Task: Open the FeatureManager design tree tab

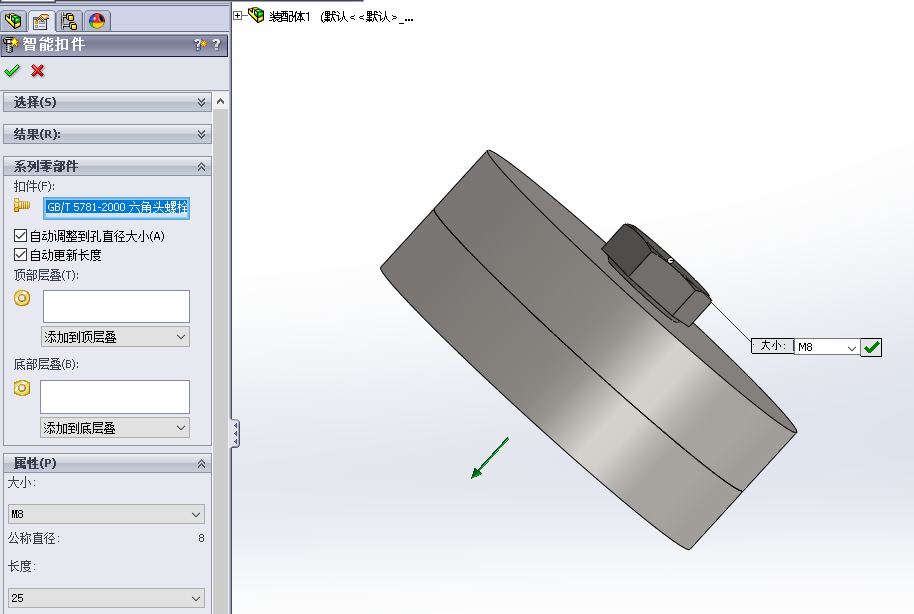Action: tap(13, 20)
